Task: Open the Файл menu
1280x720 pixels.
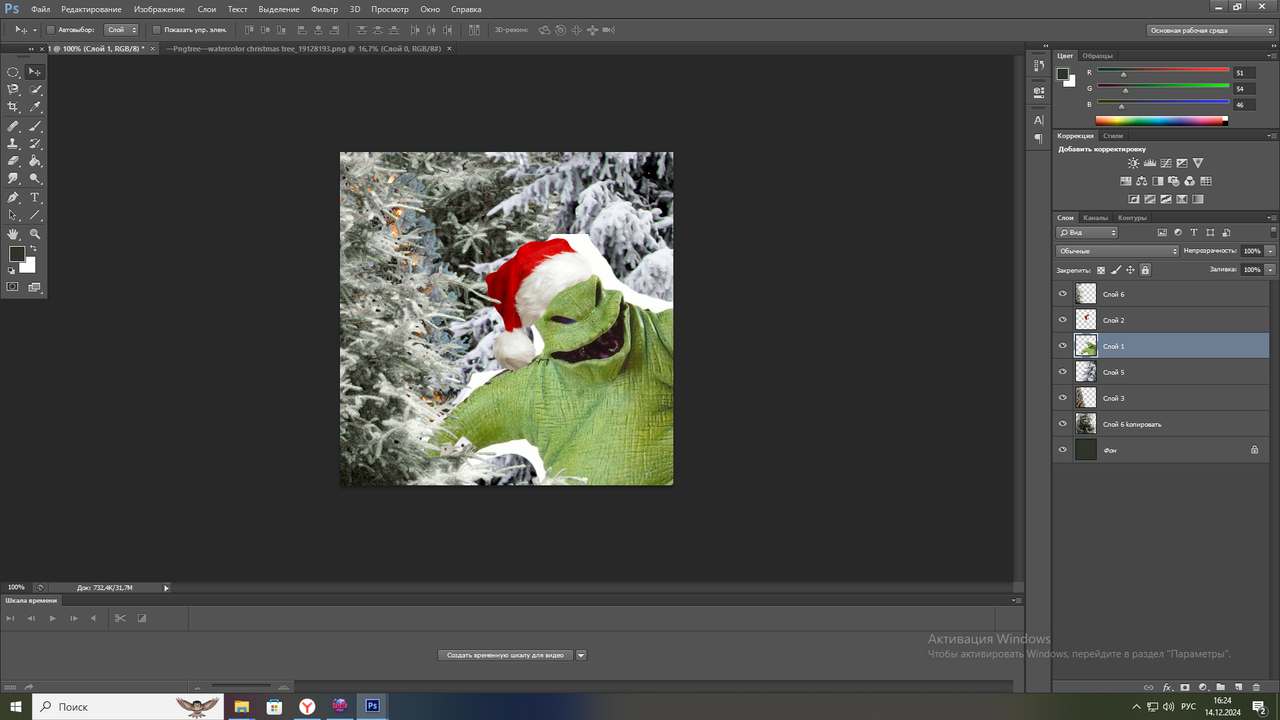Action: click(x=40, y=9)
